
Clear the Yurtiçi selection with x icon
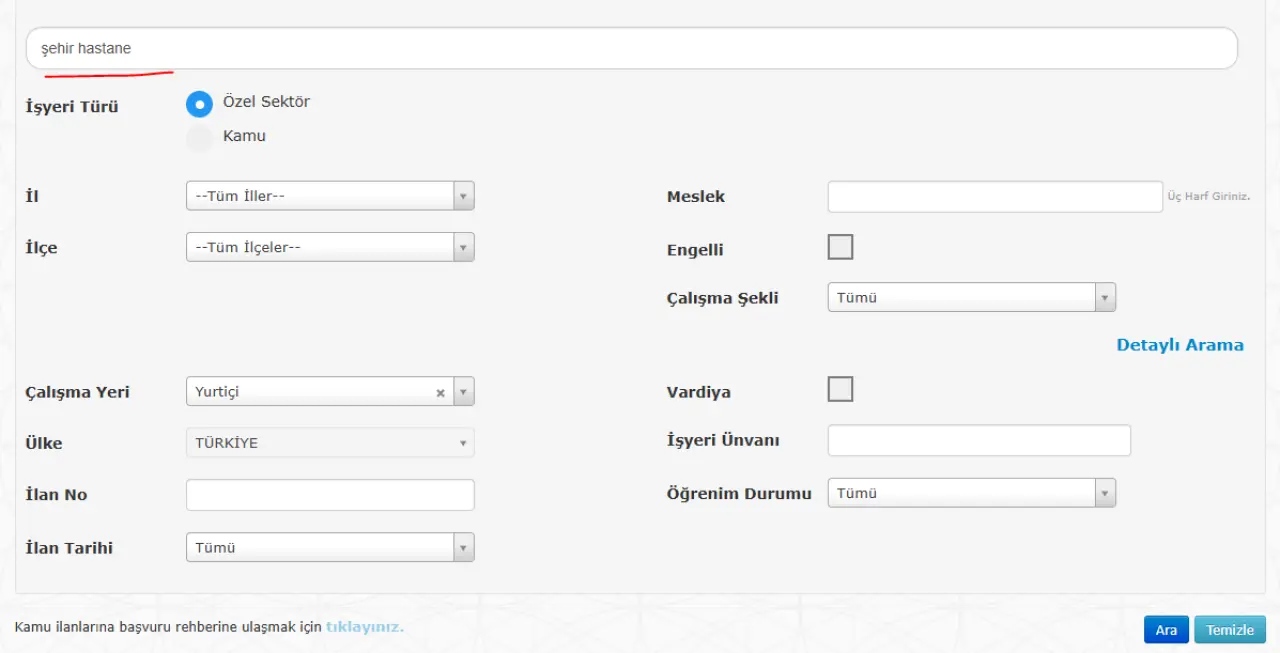[440, 393]
